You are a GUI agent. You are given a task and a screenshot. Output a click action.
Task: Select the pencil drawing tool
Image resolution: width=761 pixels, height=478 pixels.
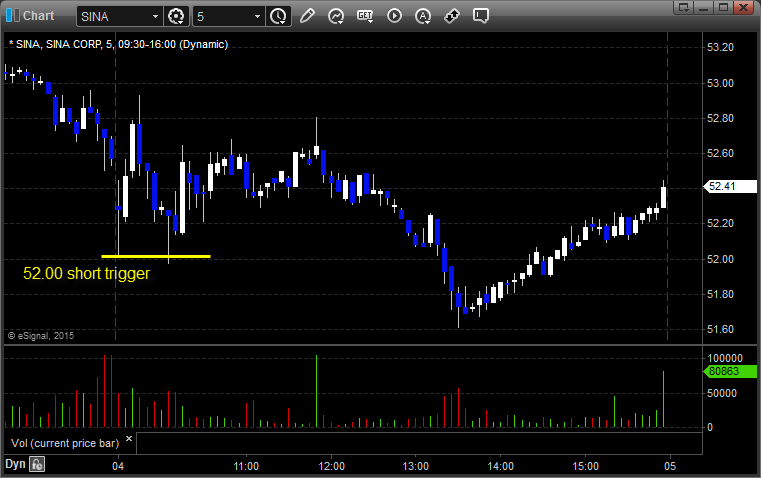307,16
